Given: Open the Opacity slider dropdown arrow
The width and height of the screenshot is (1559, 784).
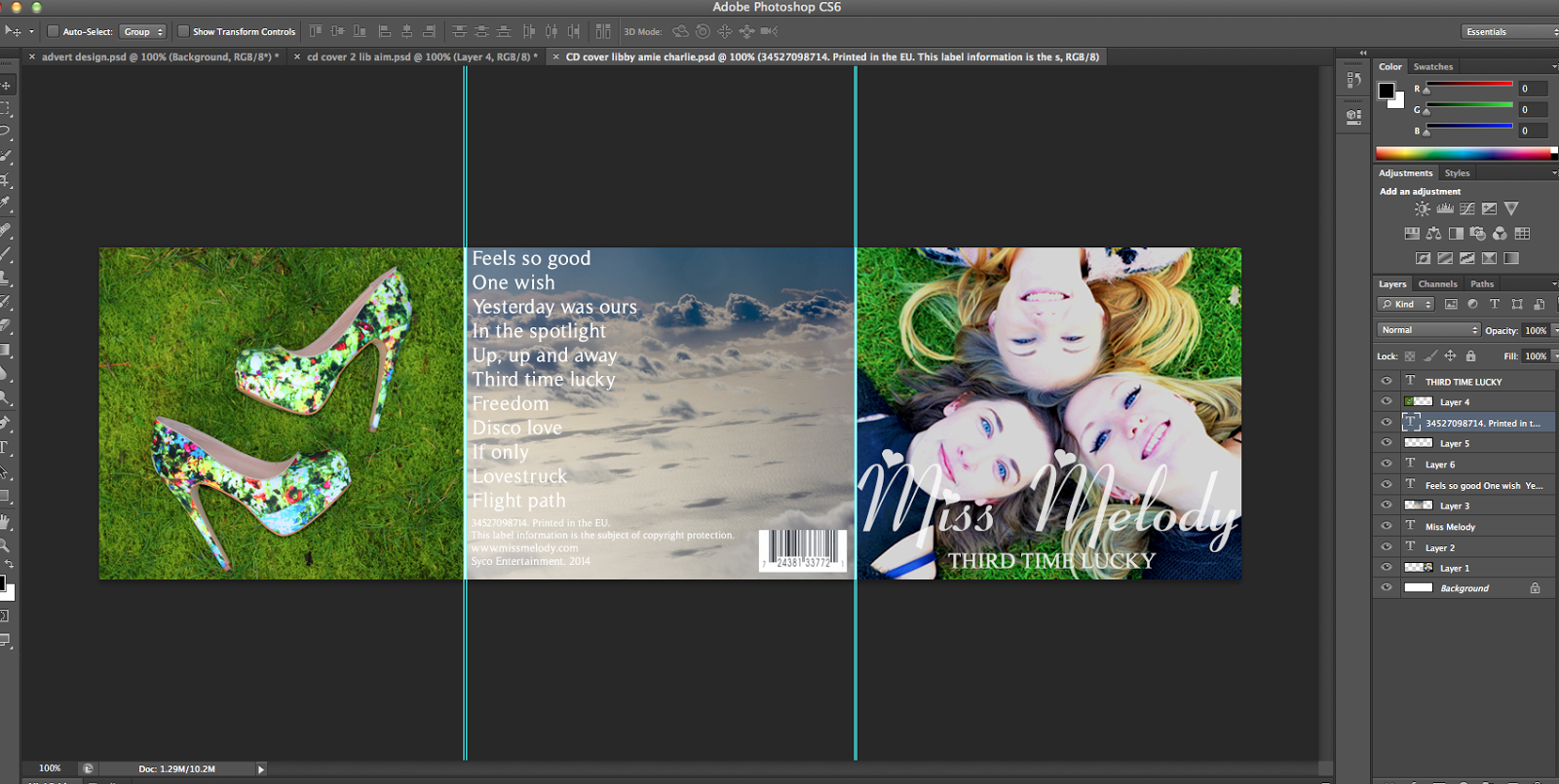Looking at the screenshot, I should coord(1555,330).
